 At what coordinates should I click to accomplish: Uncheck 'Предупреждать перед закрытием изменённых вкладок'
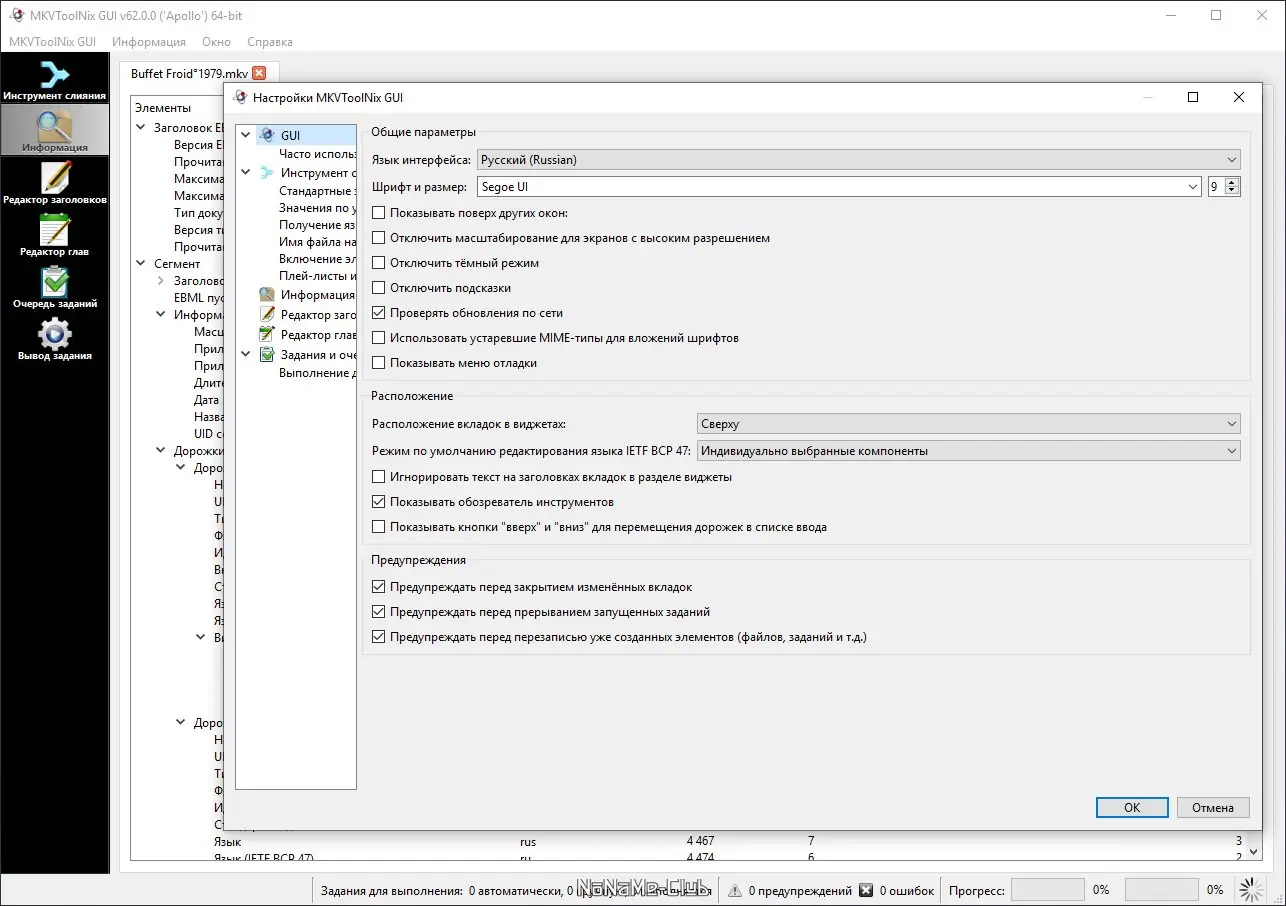(378, 587)
